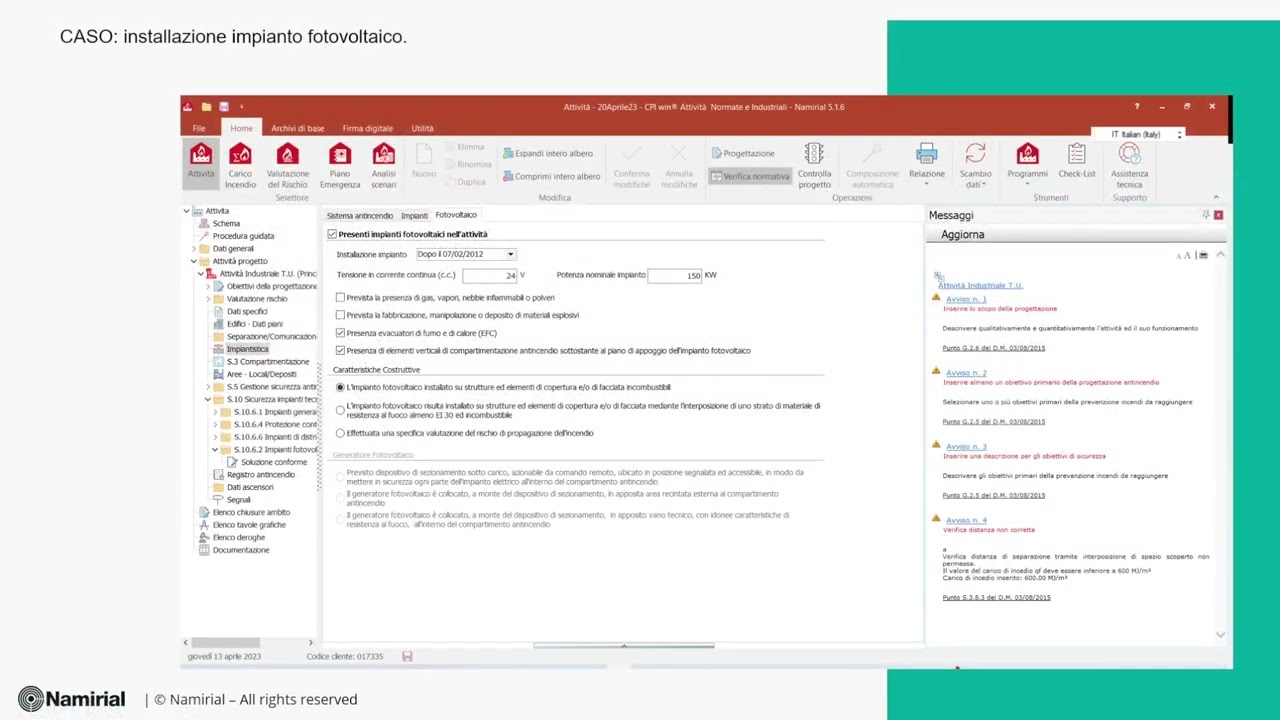Expand the Dati generali tree node
Image resolution: width=1280 pixels, height=720 pixels.
tap(193, 248)
